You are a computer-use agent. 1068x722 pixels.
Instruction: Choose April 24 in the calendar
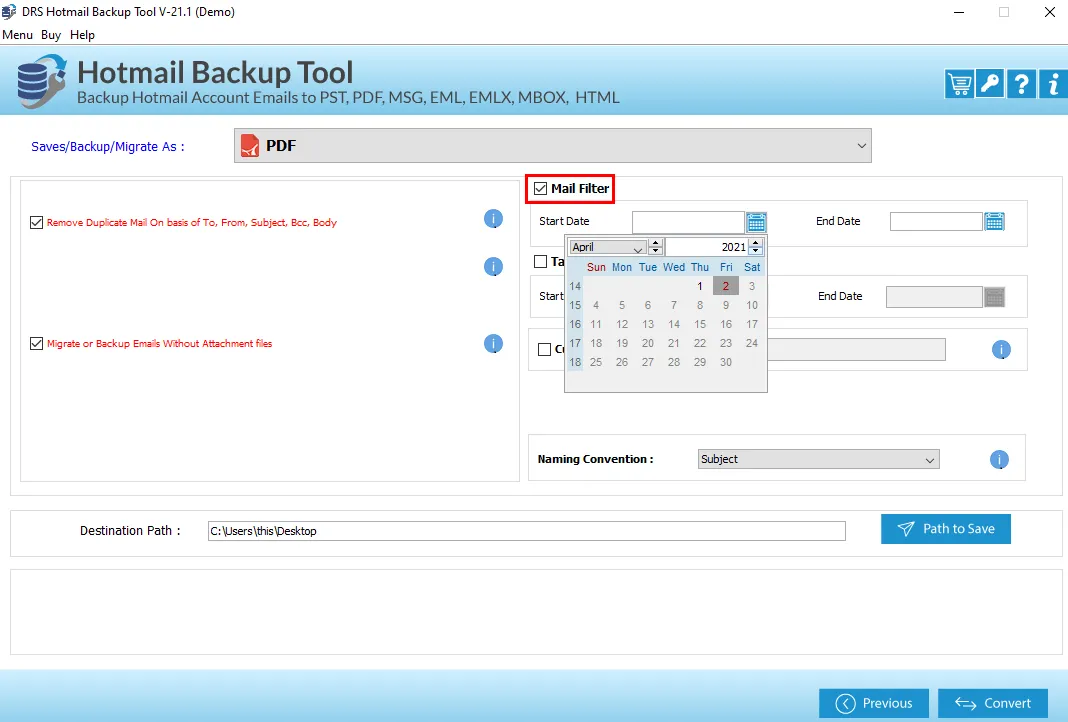[x=752, y=343]
